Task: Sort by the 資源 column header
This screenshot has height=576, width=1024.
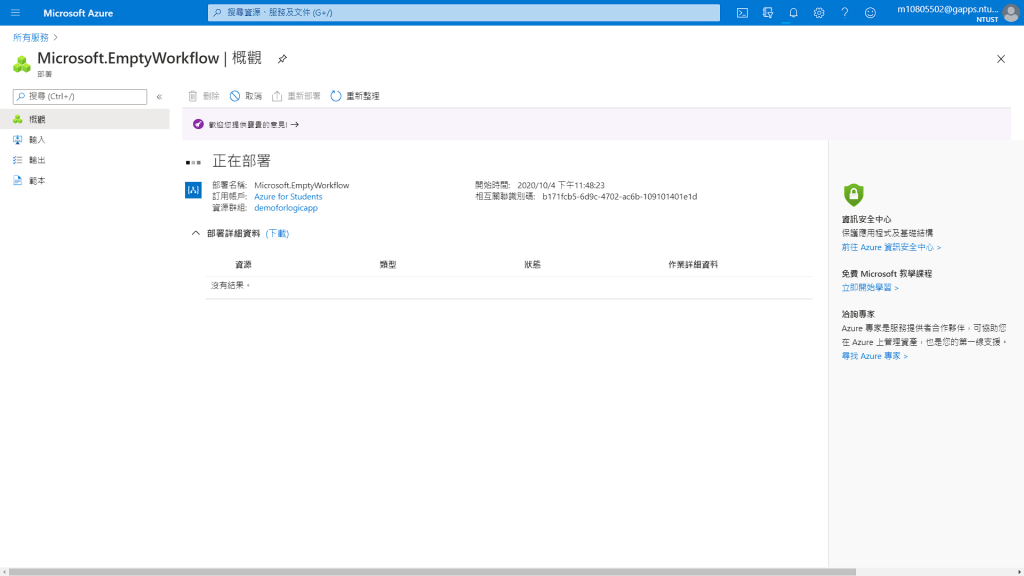Action: click(x=243, y=264)
